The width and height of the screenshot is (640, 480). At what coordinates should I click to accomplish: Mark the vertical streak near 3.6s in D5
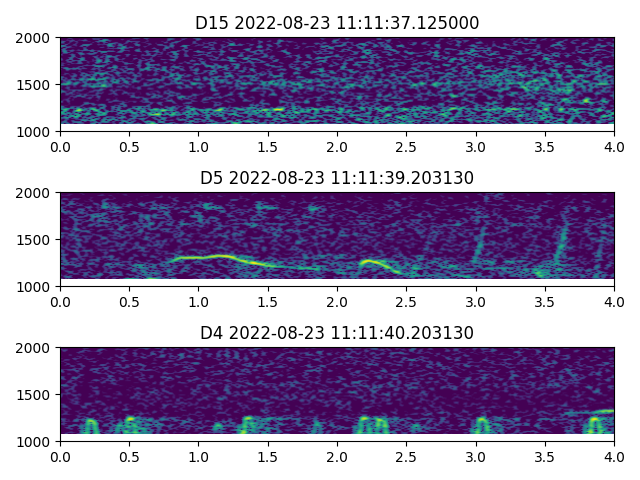tap(560, 245)
